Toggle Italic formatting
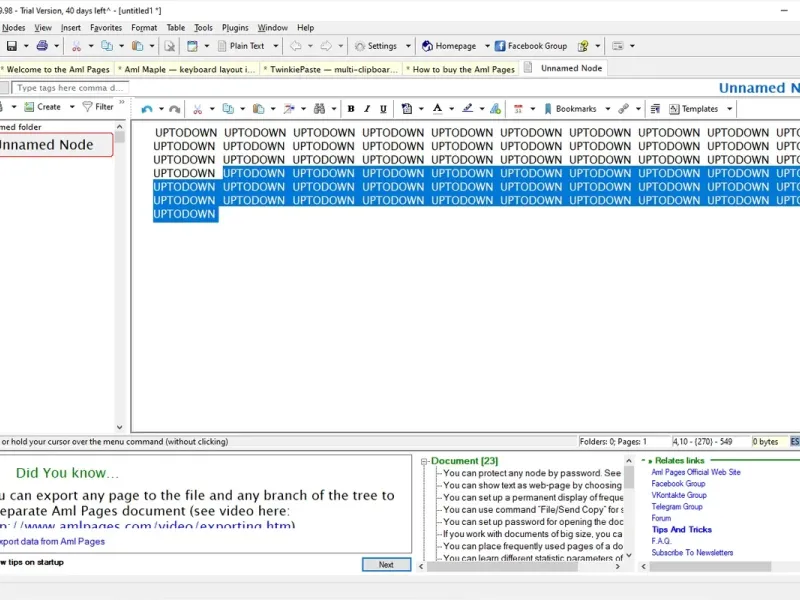Image resolution: width=800 pixels, height=600 pixels. tap(367, 109)
